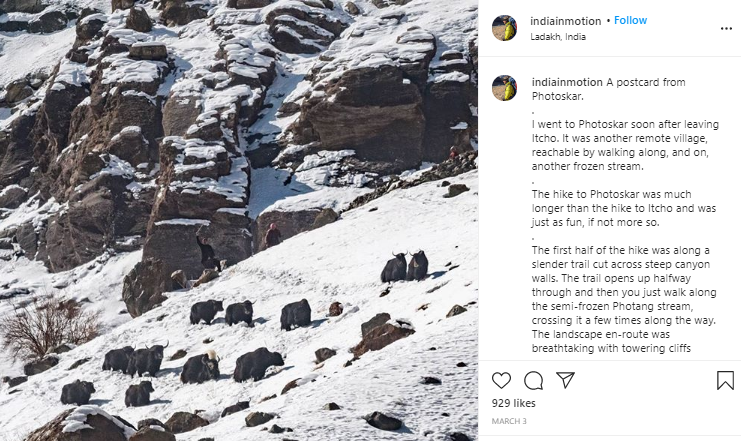The image size is (741, 441).
Task: Share the post via paper plane icon
Action: click(565, 380)
